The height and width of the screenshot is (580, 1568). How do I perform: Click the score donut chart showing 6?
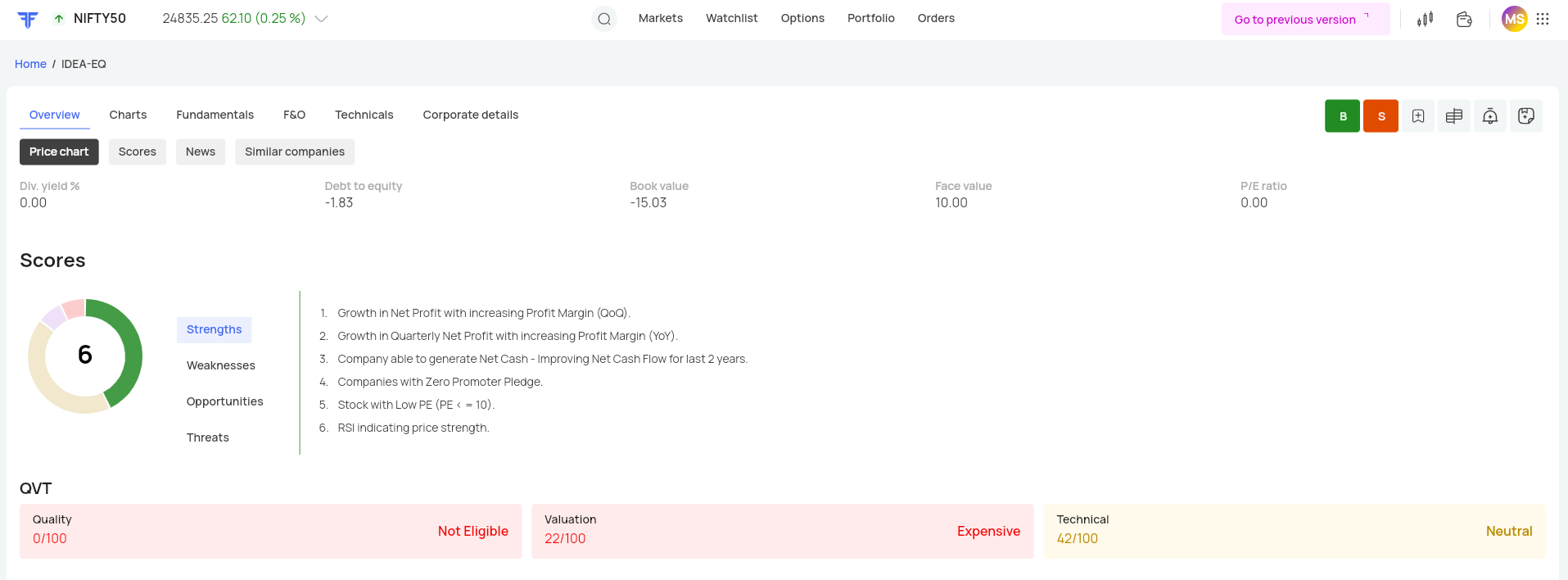[85, 356]
